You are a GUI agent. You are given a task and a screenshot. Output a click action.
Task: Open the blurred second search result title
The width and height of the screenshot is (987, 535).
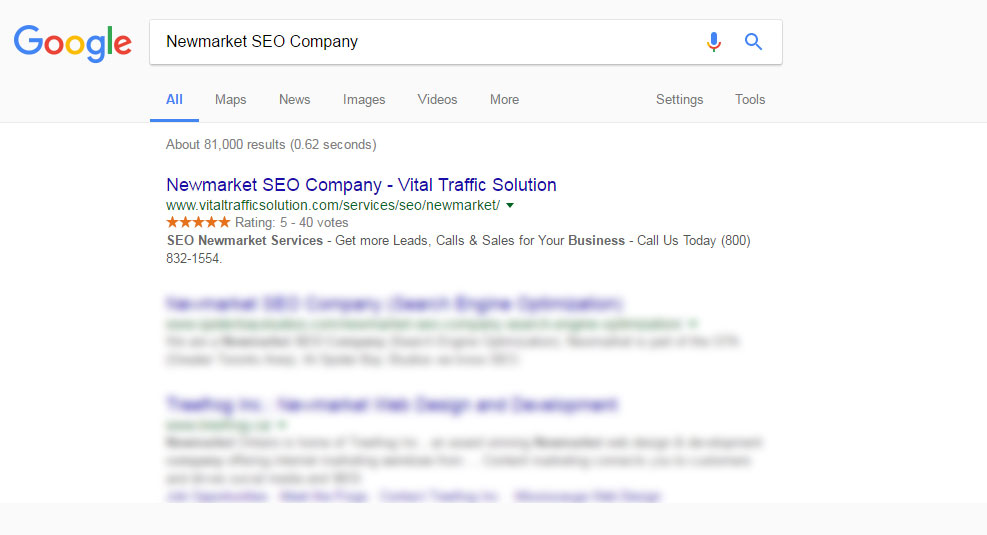(x=395, y=304)
